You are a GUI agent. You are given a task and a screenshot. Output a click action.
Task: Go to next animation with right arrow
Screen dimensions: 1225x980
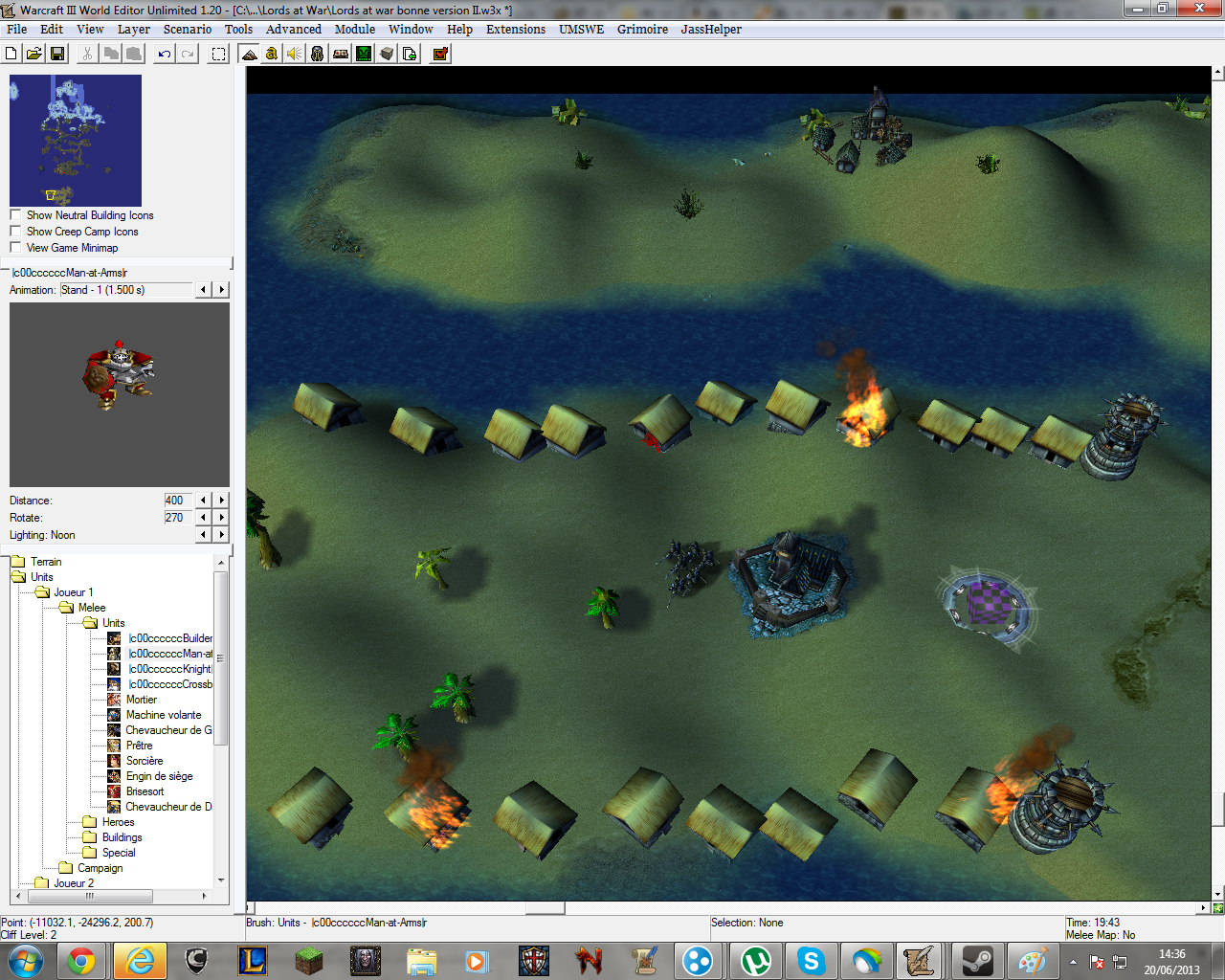coord(222,290)
